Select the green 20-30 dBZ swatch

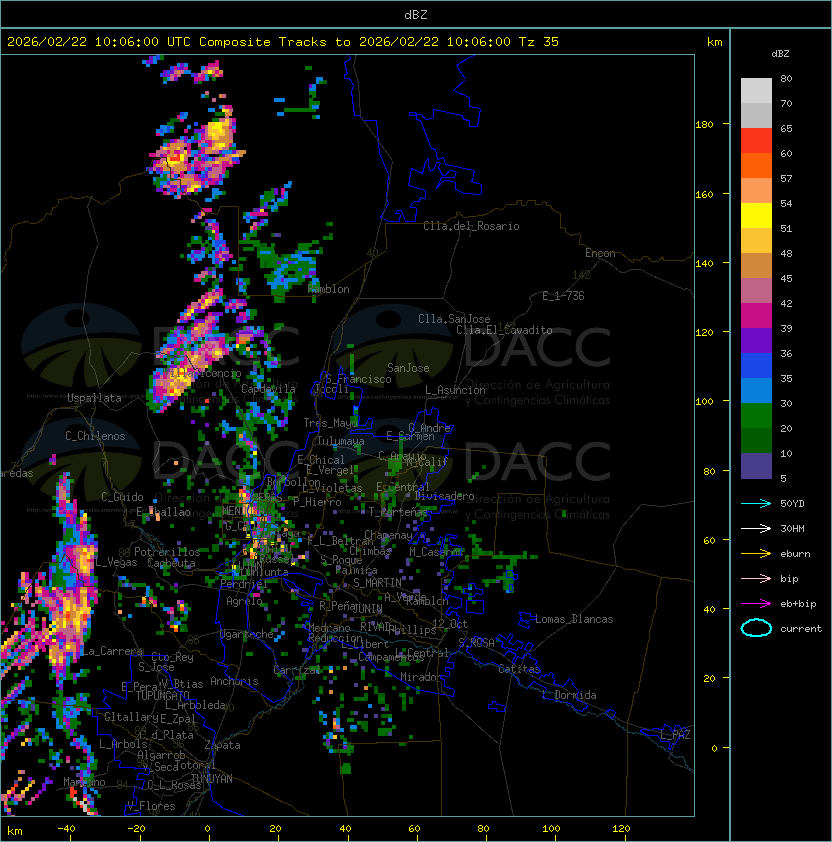click(756, 416)
